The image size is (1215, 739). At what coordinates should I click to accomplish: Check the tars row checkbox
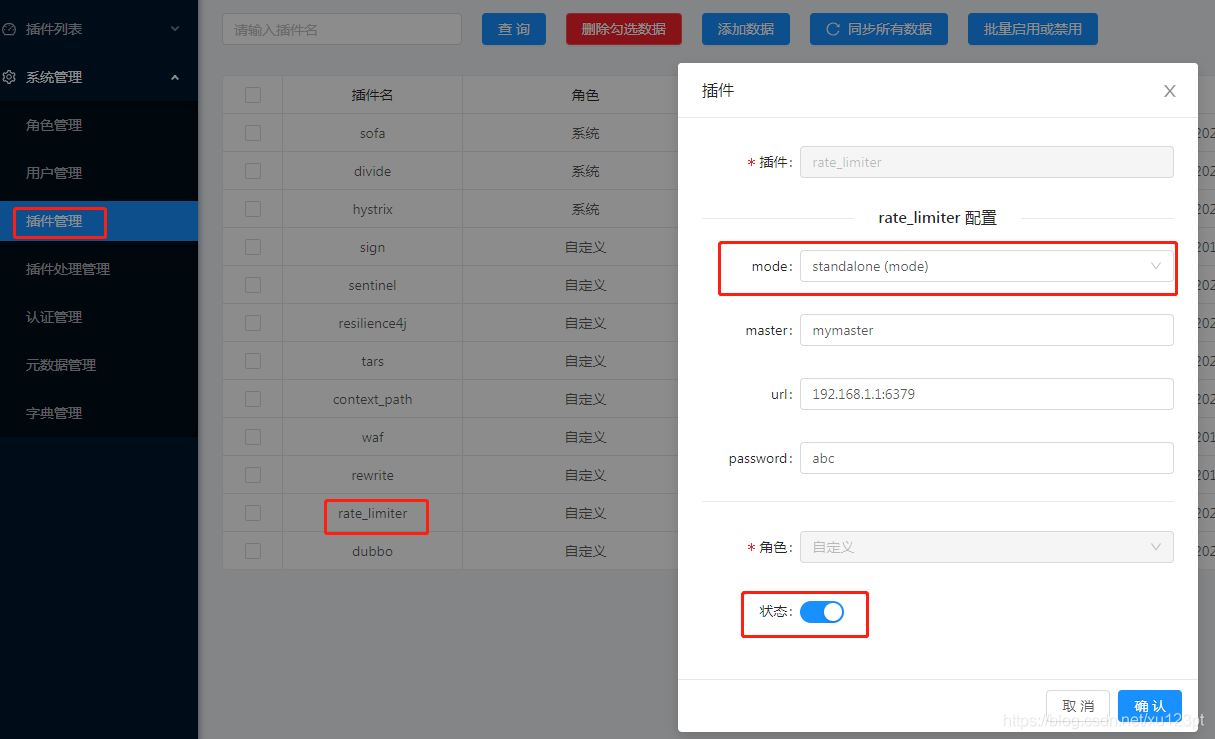click(253, 361)
